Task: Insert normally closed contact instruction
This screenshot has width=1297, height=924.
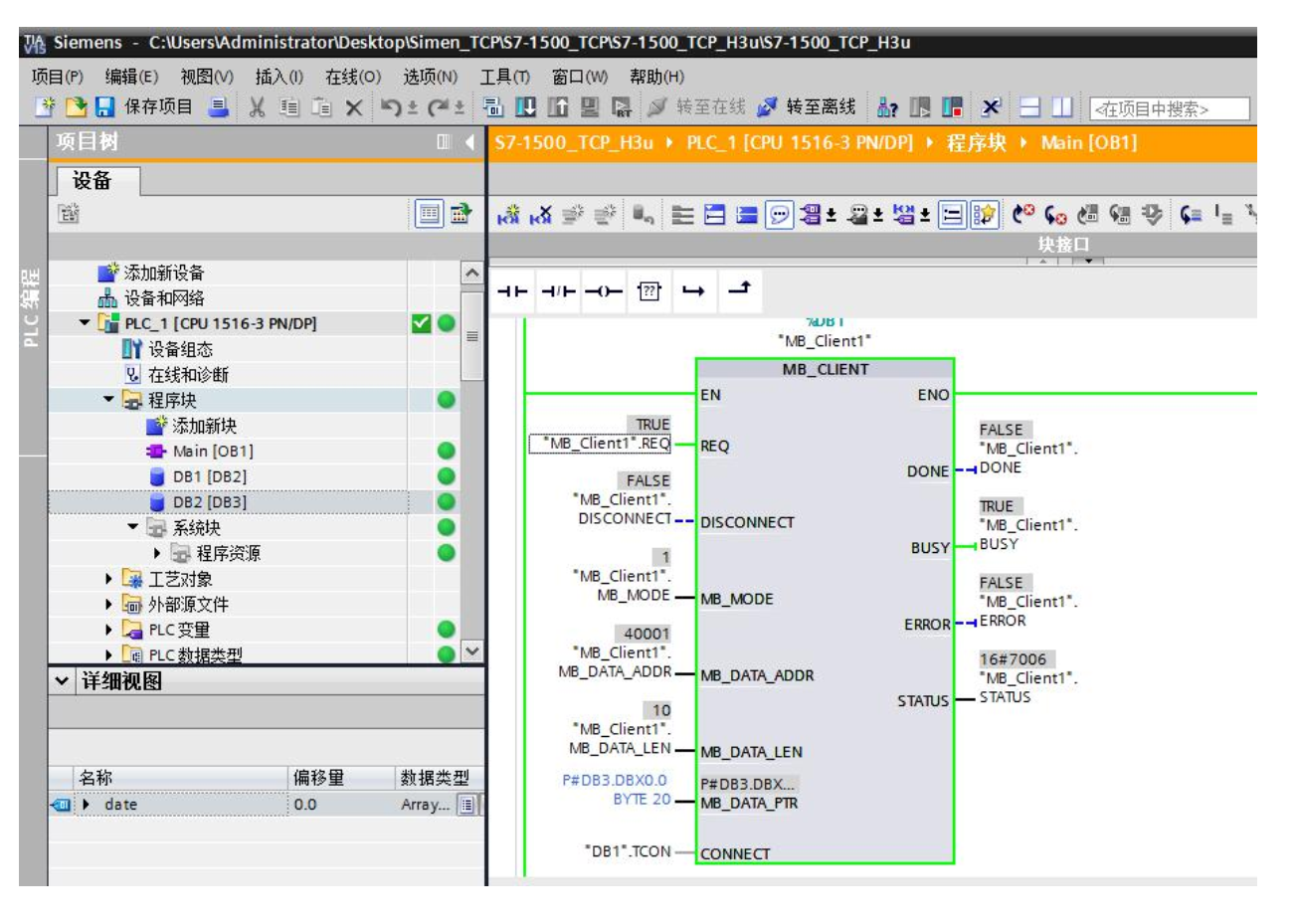Action: (x=558, y=290)
